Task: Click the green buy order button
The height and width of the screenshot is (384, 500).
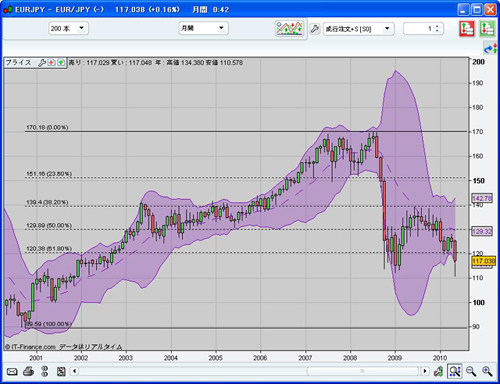Action: click(487, 29)
